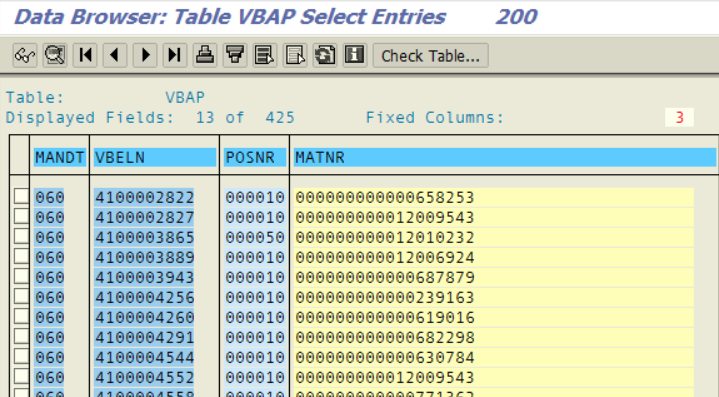Click the dark list select icon
This screenshot has height=397, width=719.
265,55
